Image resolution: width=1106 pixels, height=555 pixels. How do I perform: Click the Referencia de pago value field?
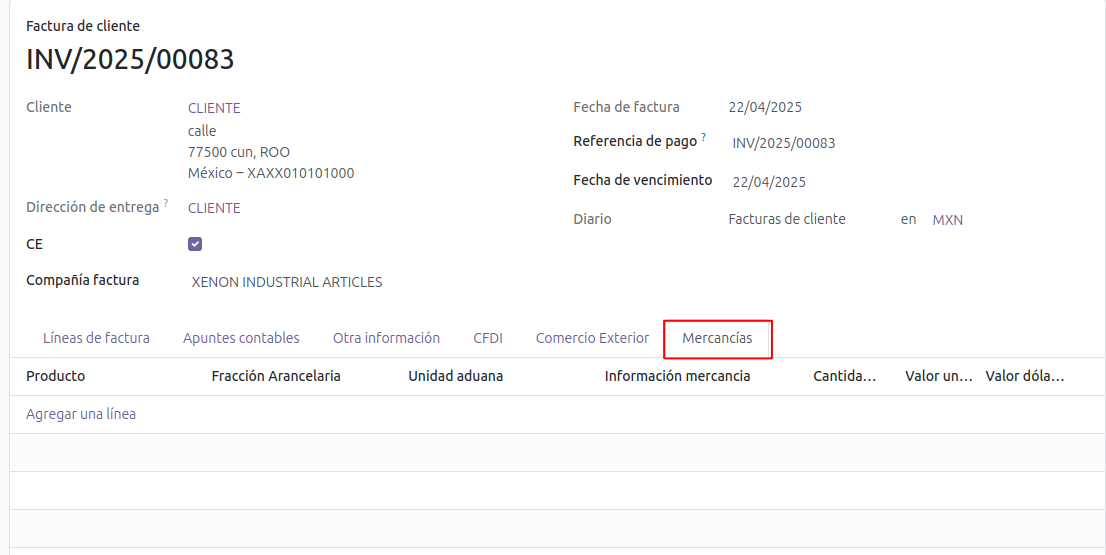[783, 143]
